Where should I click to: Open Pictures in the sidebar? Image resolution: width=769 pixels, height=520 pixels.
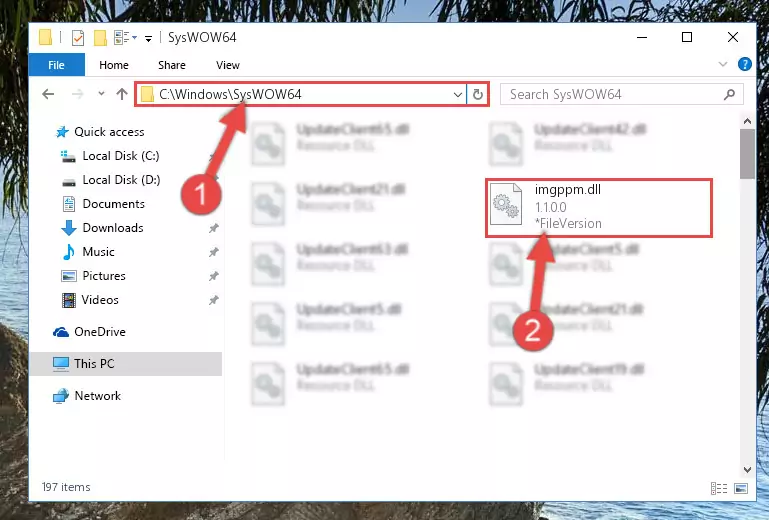[x=104, y=276]
